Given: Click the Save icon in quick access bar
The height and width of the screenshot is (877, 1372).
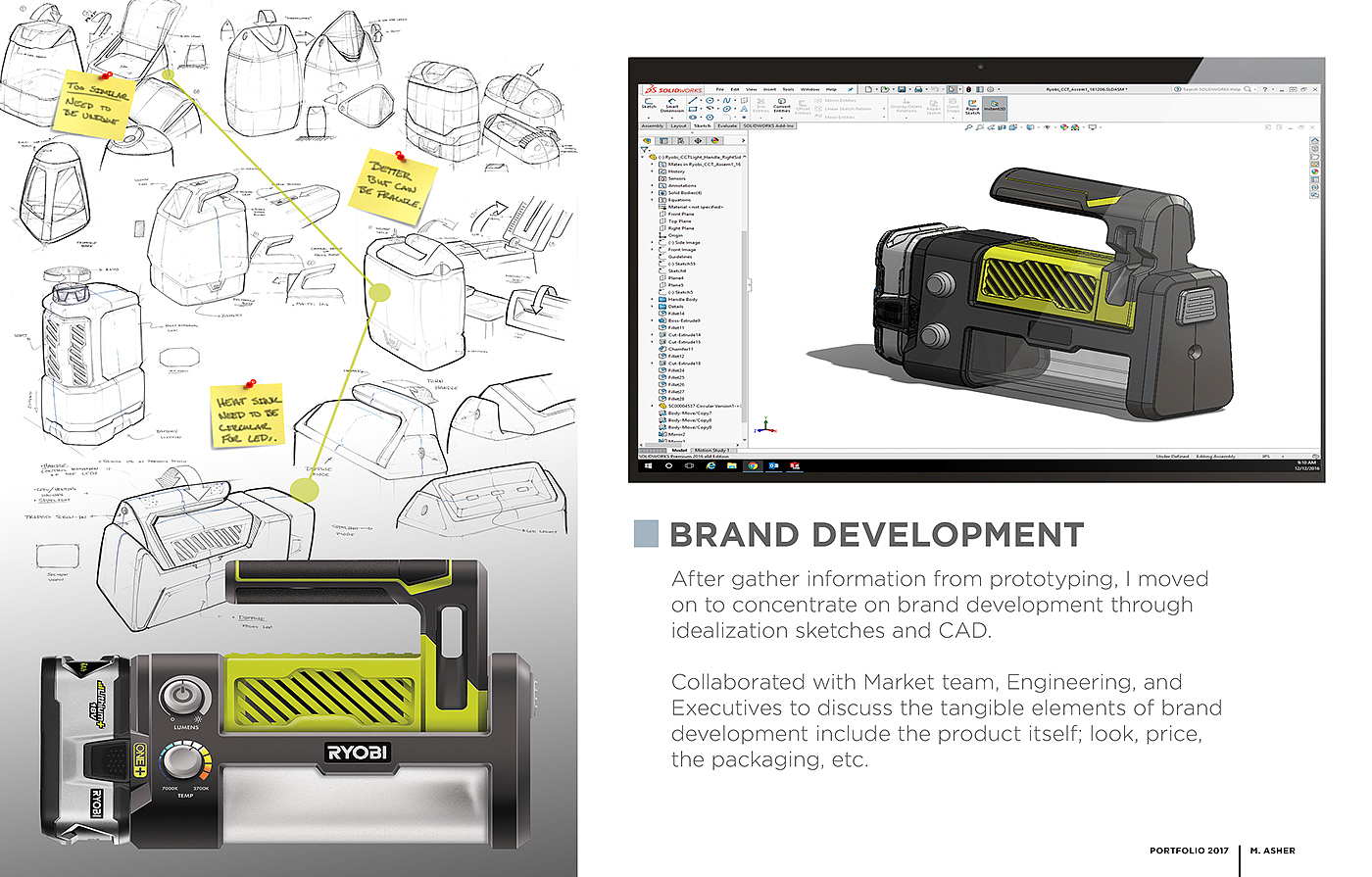Looking at the screenshot, I should 902,89.
